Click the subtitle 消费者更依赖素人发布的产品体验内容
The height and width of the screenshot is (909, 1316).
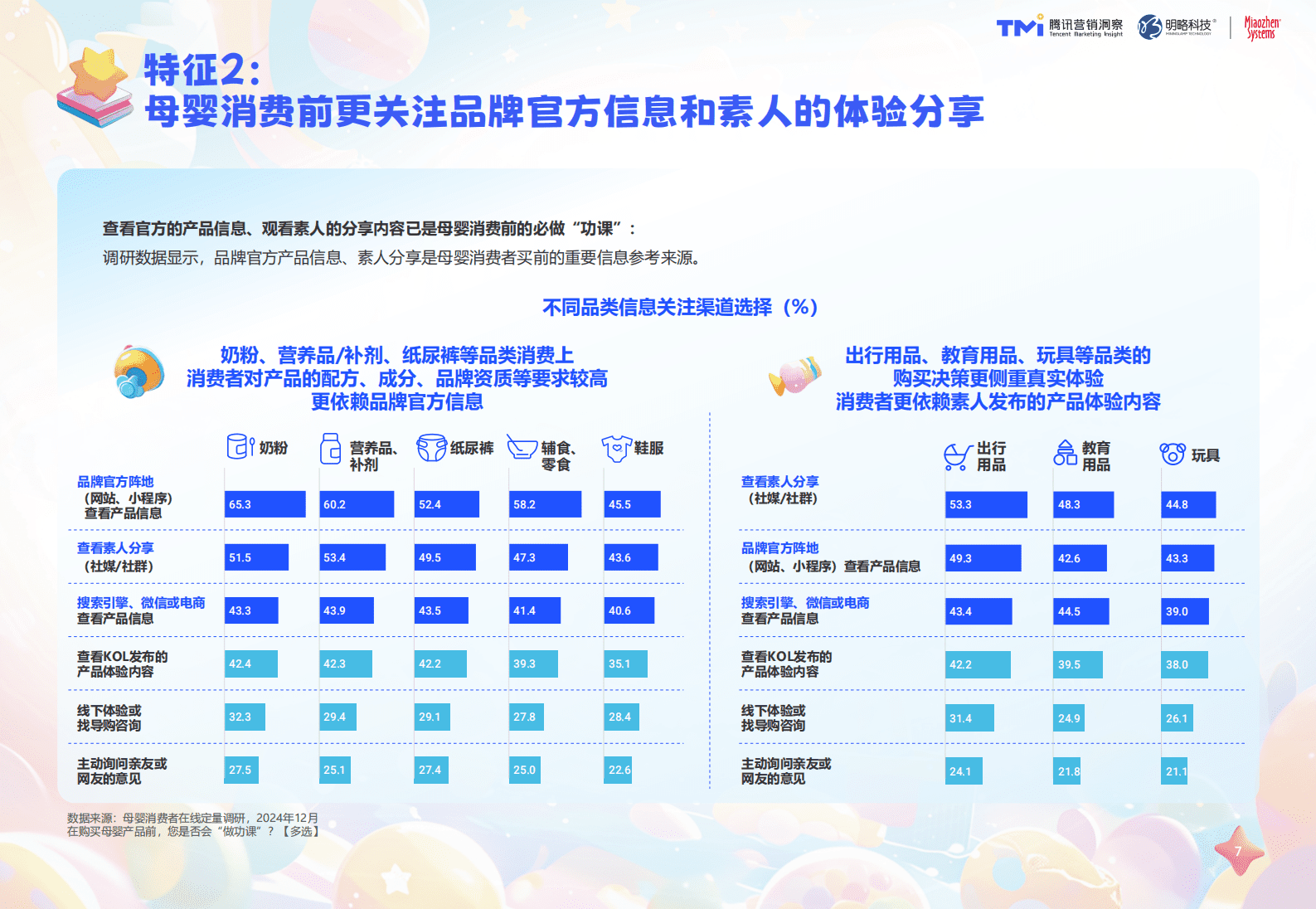coord(998,402)
